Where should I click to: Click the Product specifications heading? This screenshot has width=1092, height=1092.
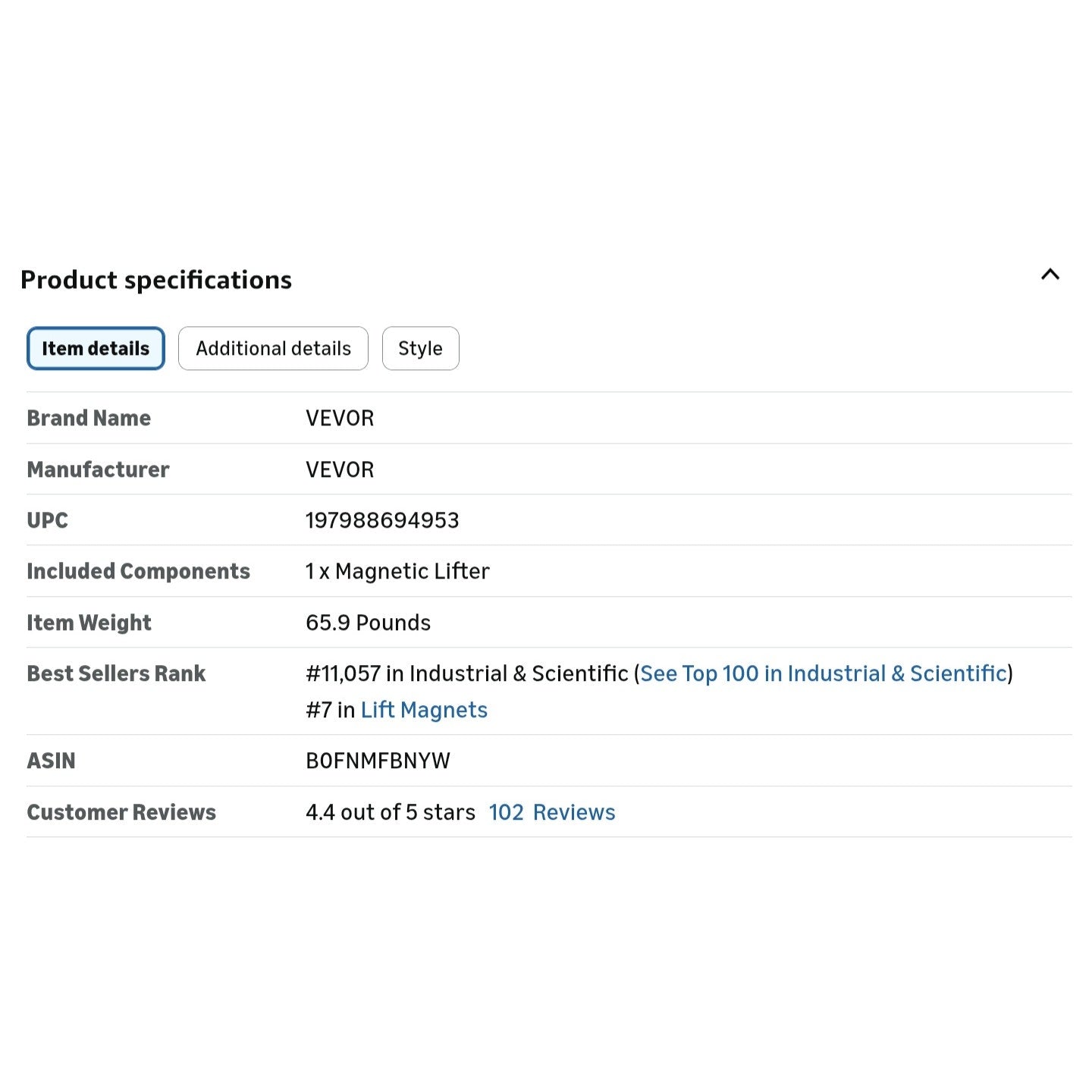click(156, 280)
